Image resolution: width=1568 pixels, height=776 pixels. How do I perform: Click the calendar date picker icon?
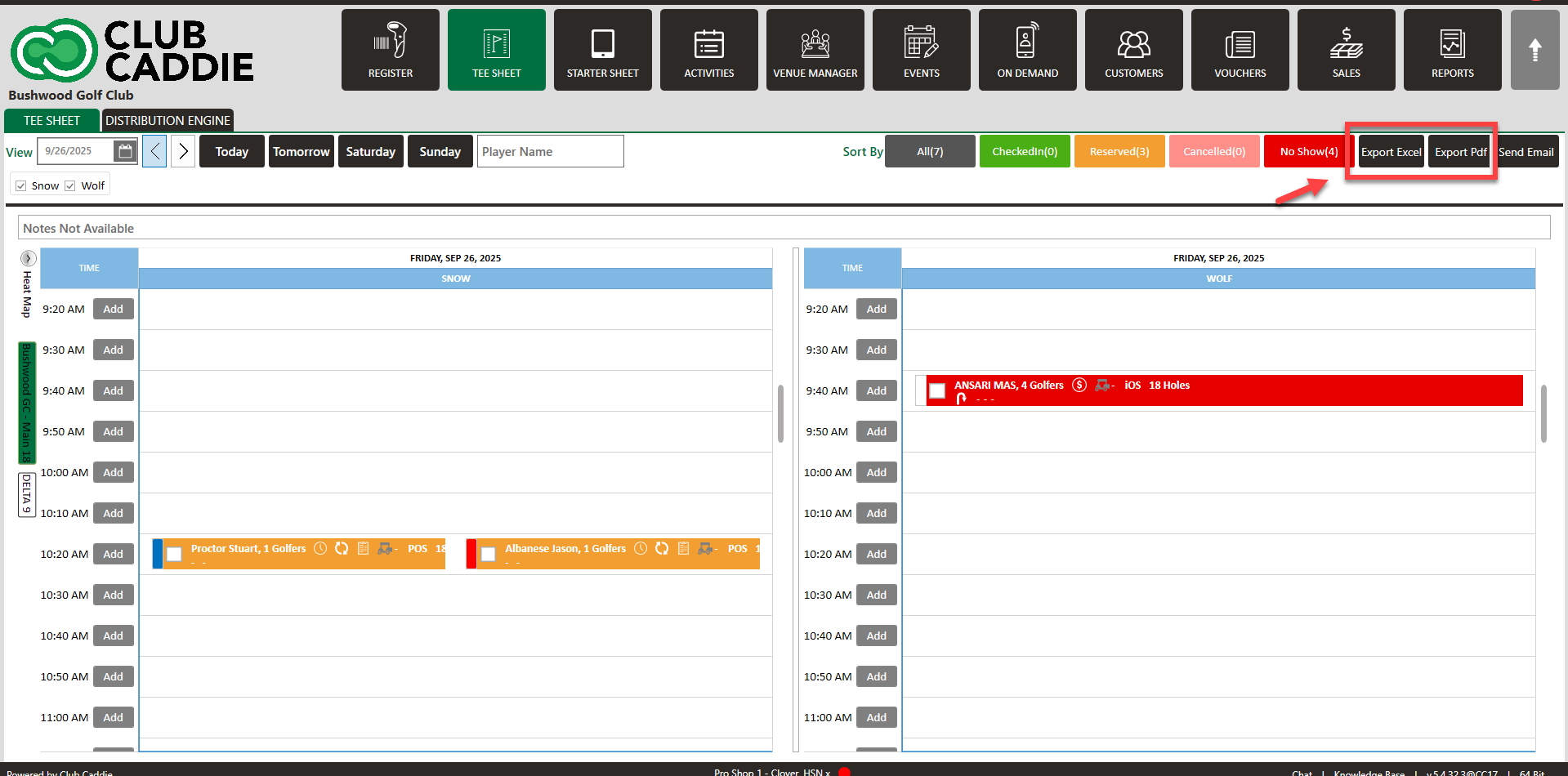tap(125, 151)
